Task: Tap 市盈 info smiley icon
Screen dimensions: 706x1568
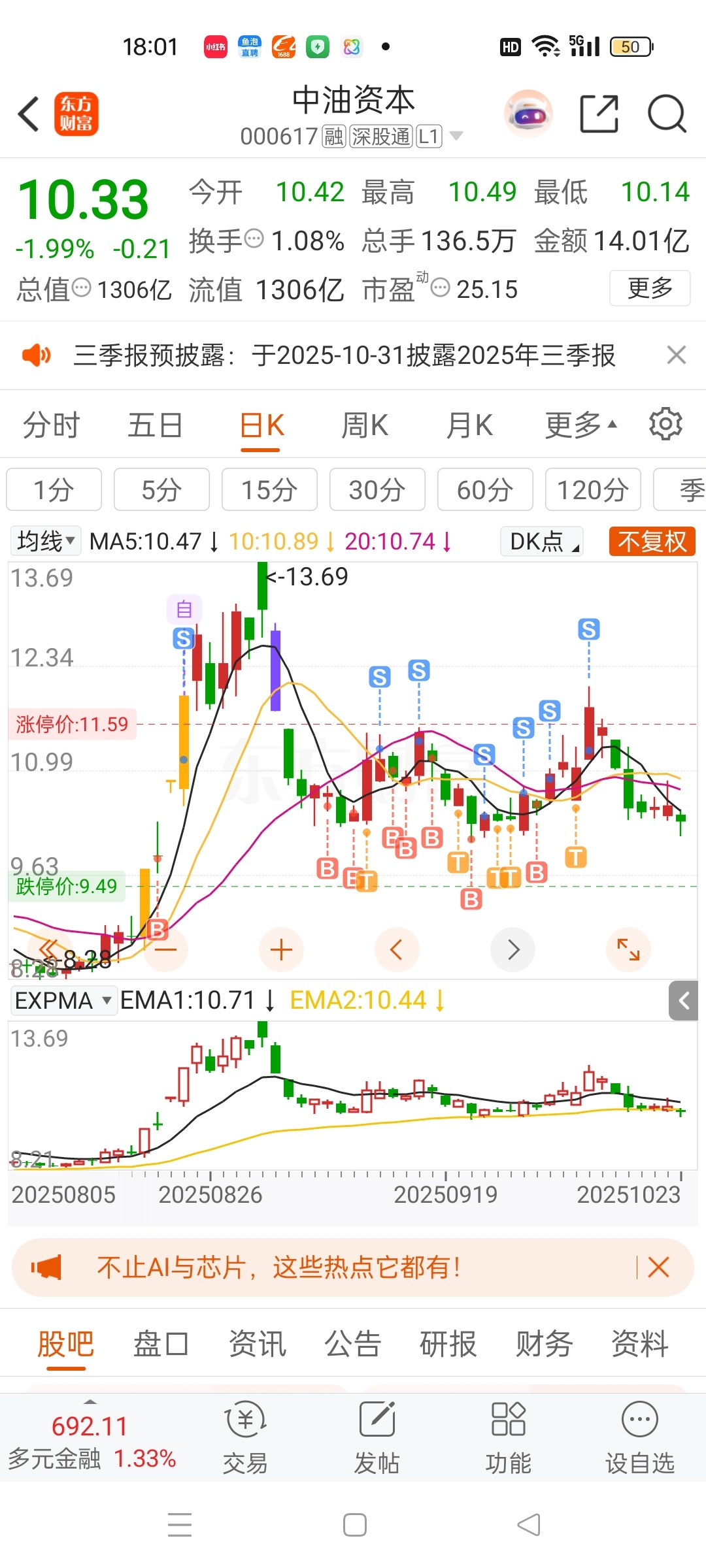Action: (441, 287)
